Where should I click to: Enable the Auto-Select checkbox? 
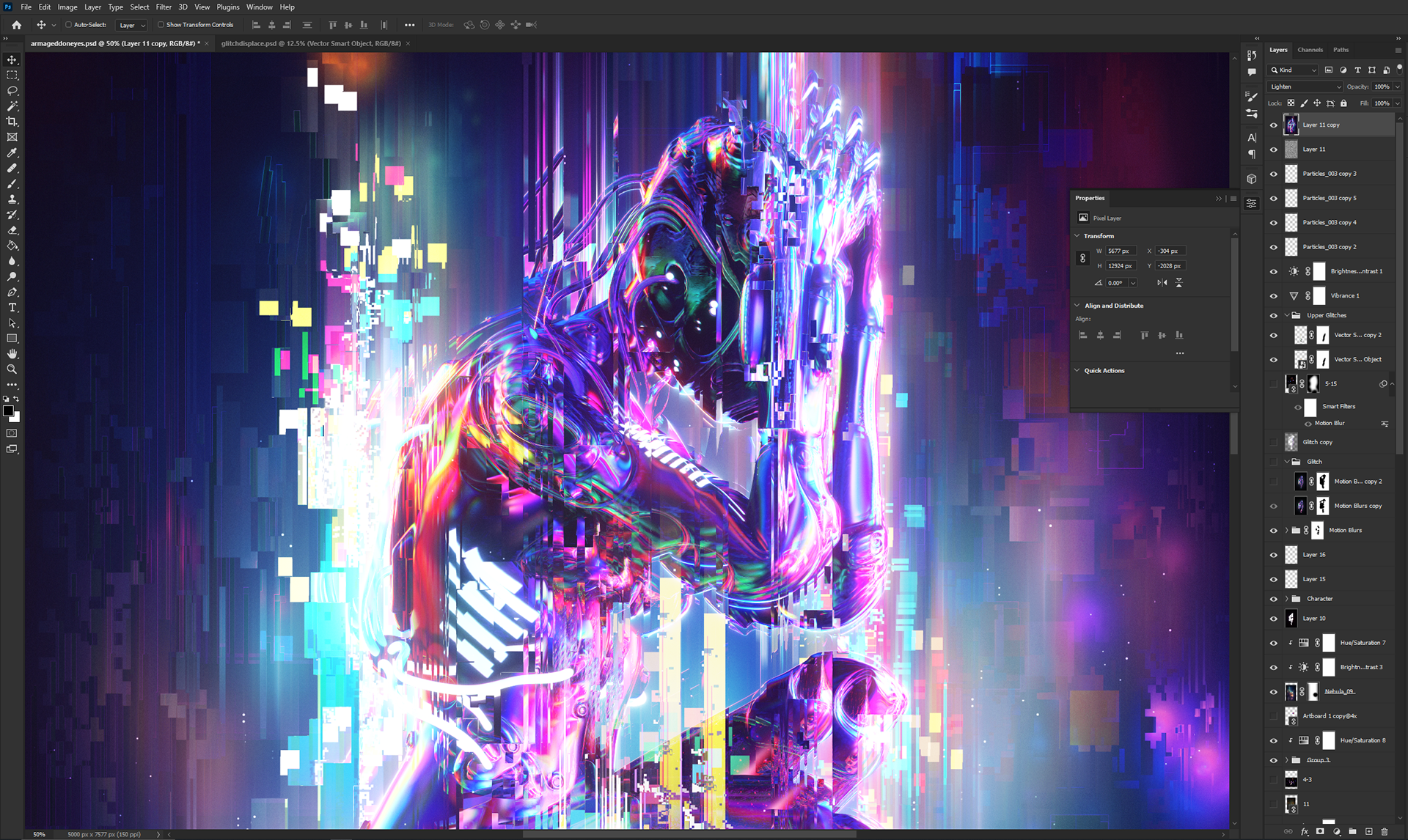tap(69, 25)
